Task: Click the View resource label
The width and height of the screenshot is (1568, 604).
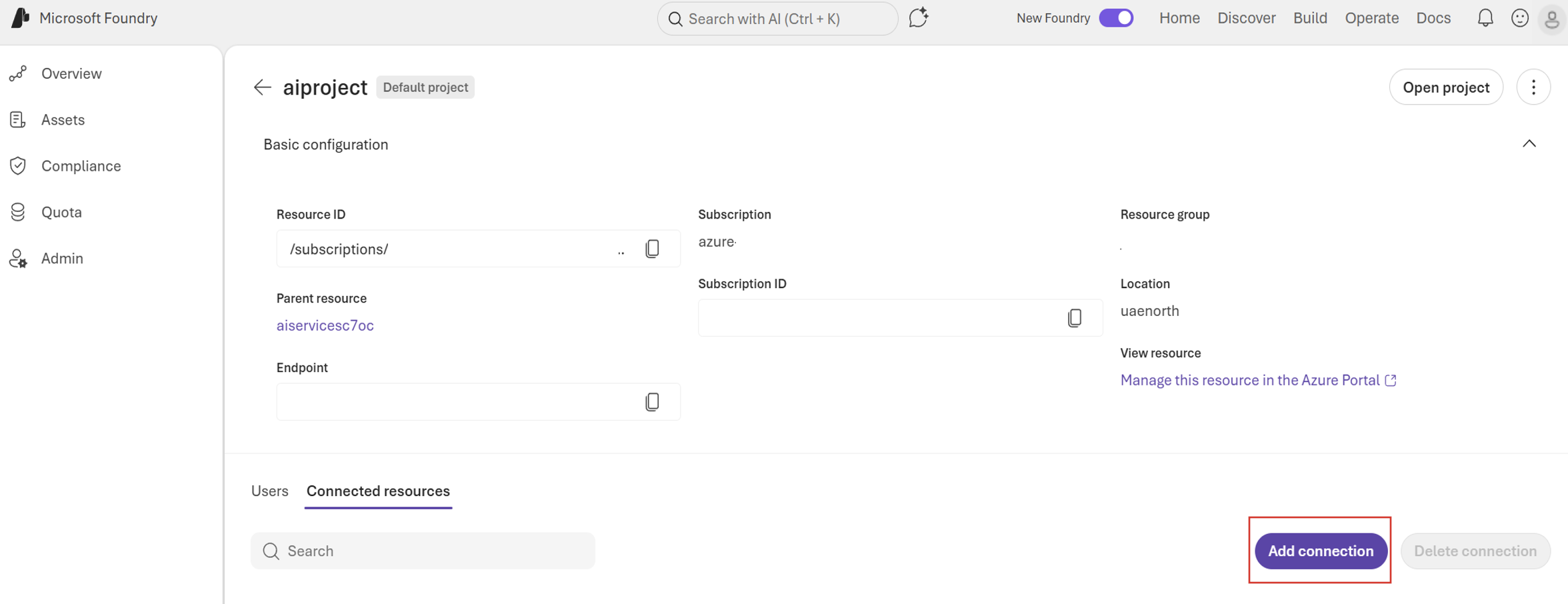Action: [x=1161, y=353]
